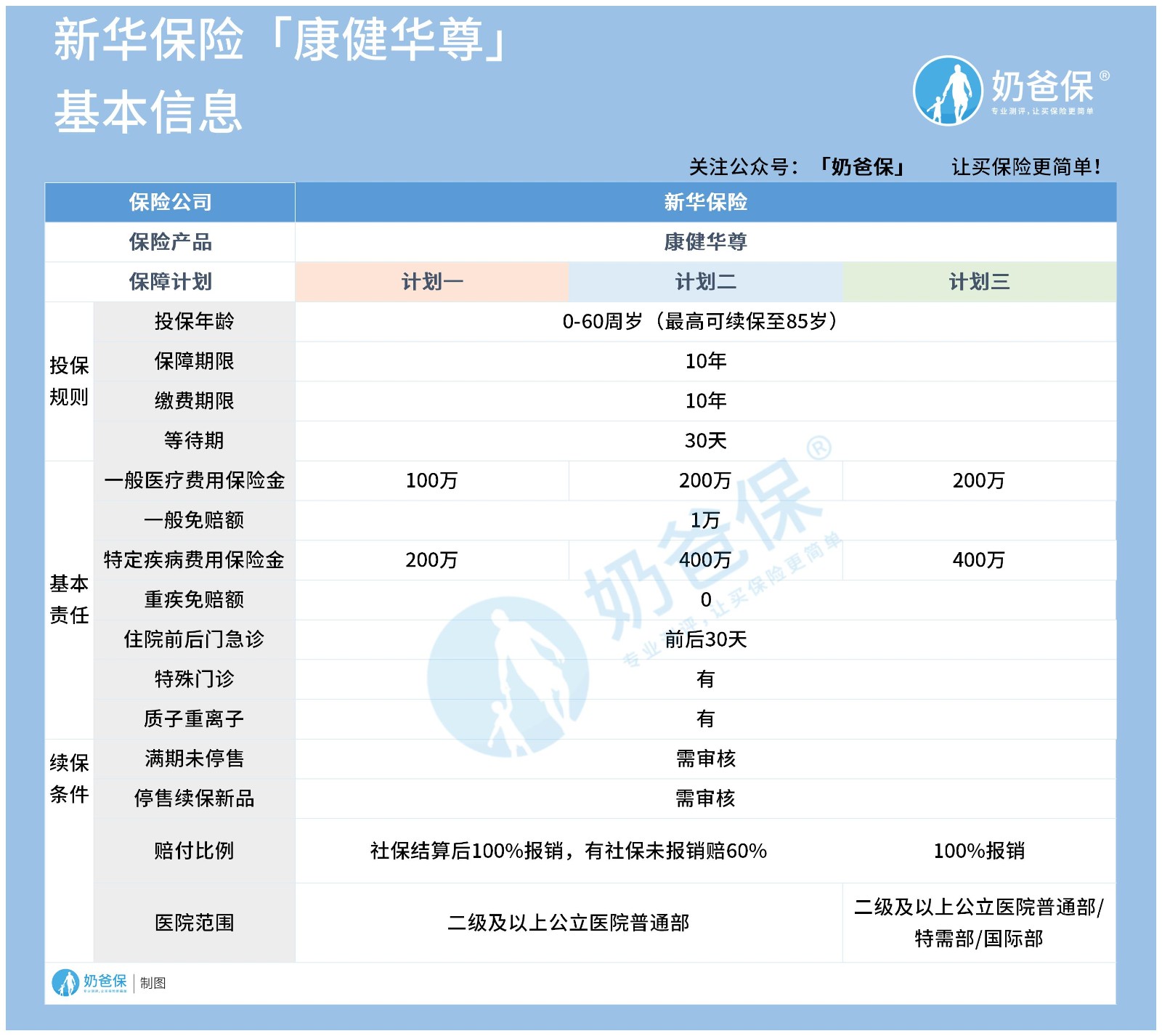Click the 特定疾病费用保险金 row label
Image resolution: width=1162 pixels, height=1036 pixels.
click(194, 560)
